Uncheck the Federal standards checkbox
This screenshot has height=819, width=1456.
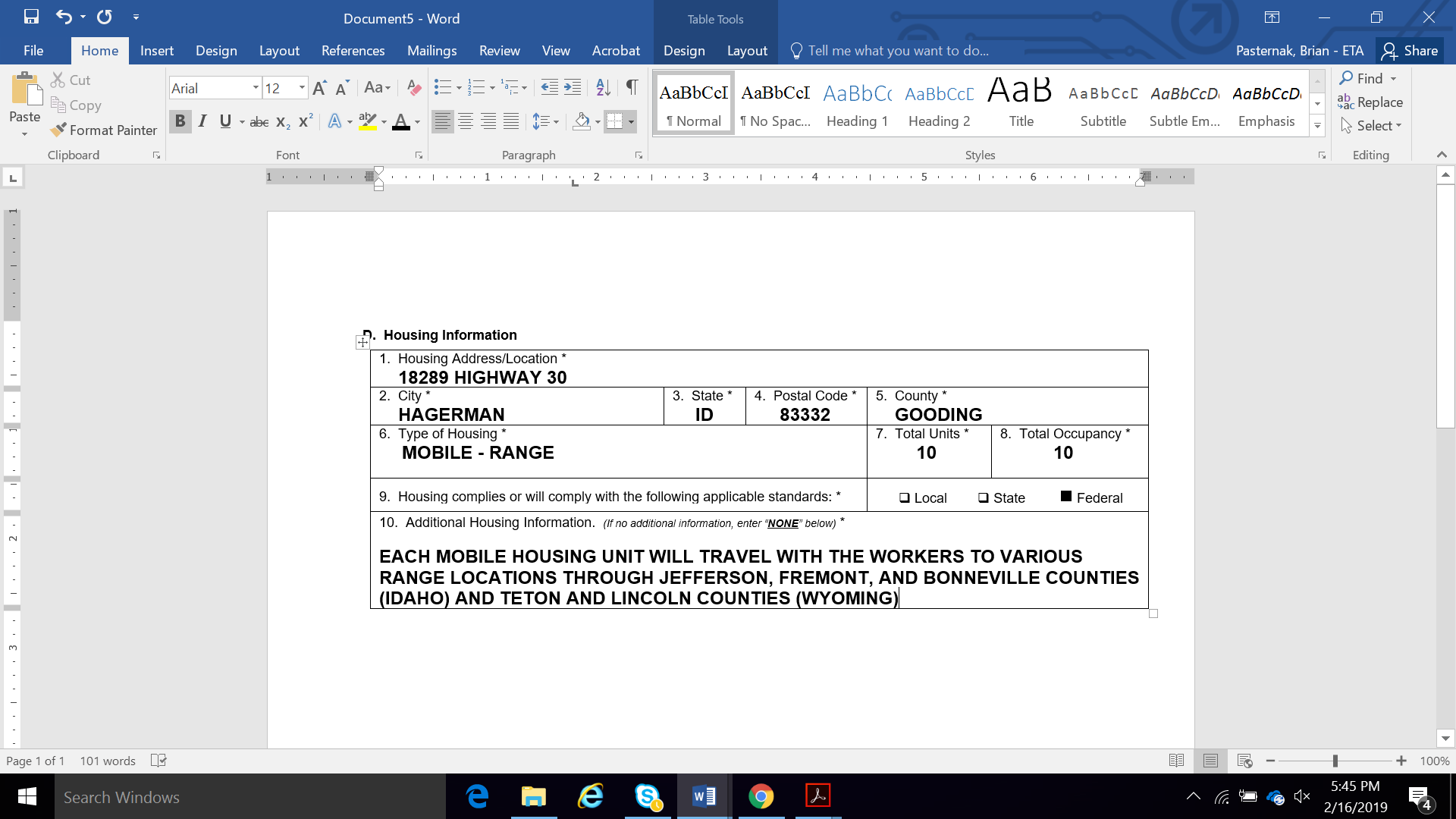click(x=1065, y=497)
